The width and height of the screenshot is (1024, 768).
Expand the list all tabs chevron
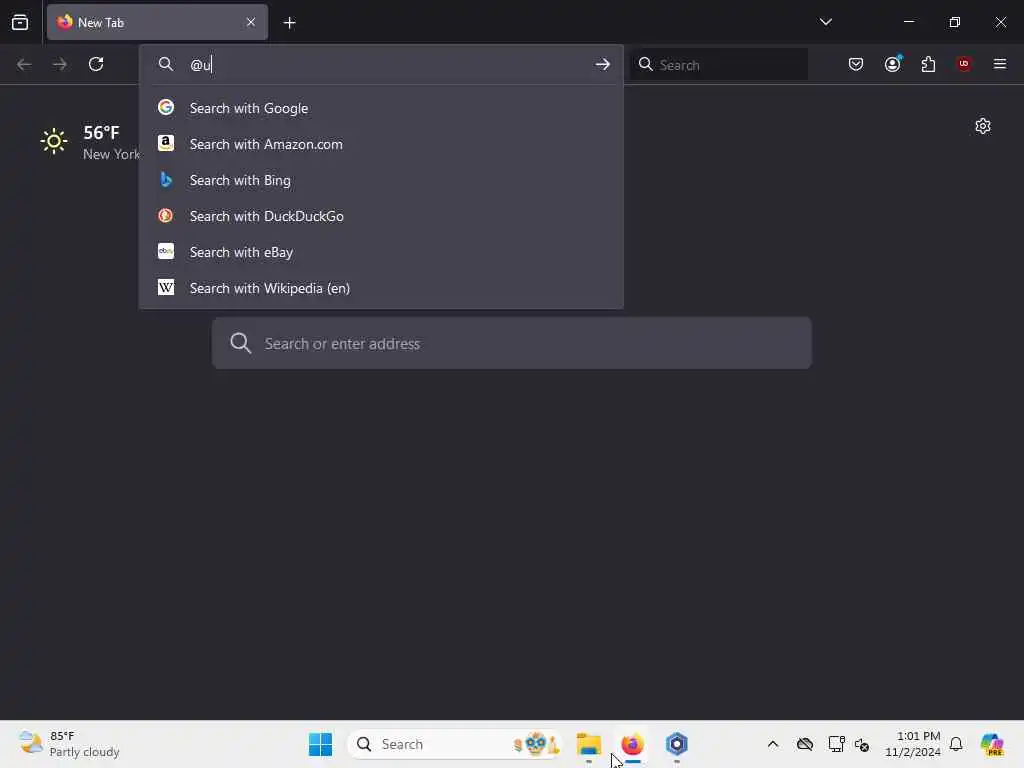[x=825, y=22]
